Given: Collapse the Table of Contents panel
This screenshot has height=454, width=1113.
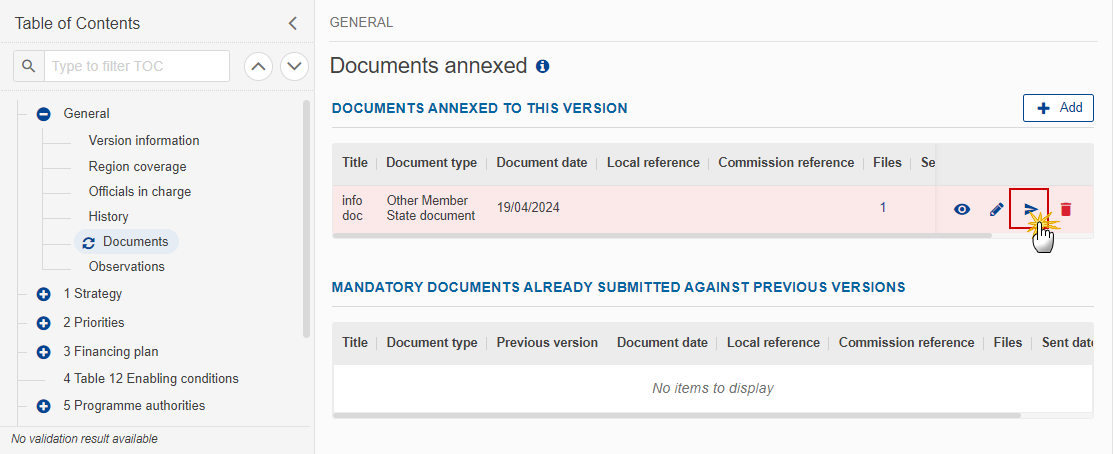Looking at the screenshot, I should [x=292, y=23].
